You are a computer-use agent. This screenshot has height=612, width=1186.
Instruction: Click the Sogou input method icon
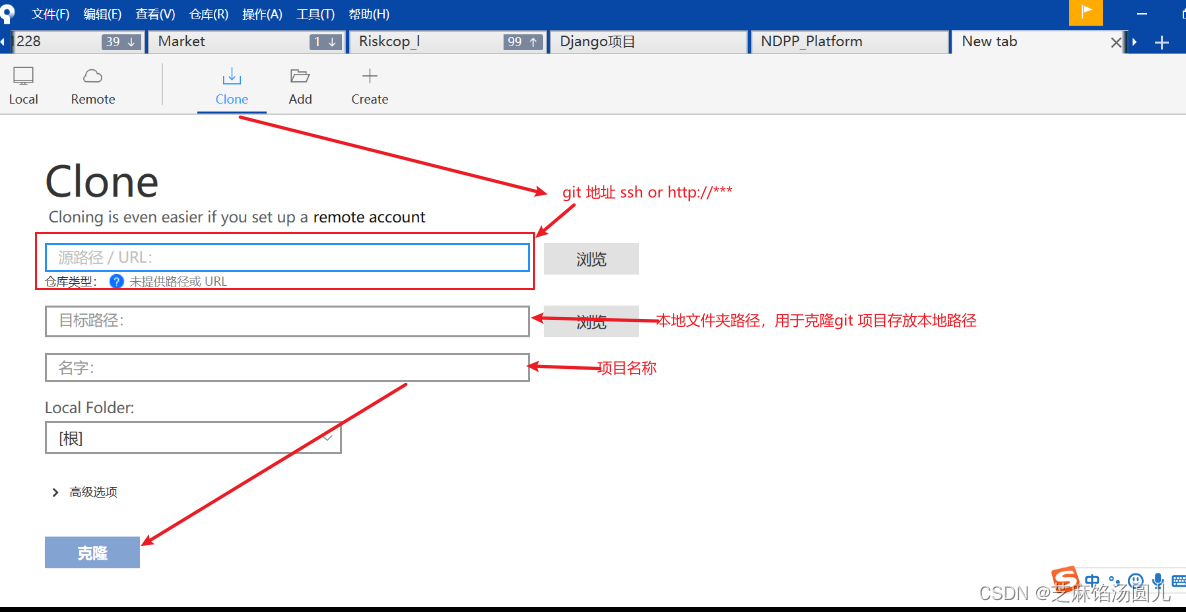click(1063, 580)
